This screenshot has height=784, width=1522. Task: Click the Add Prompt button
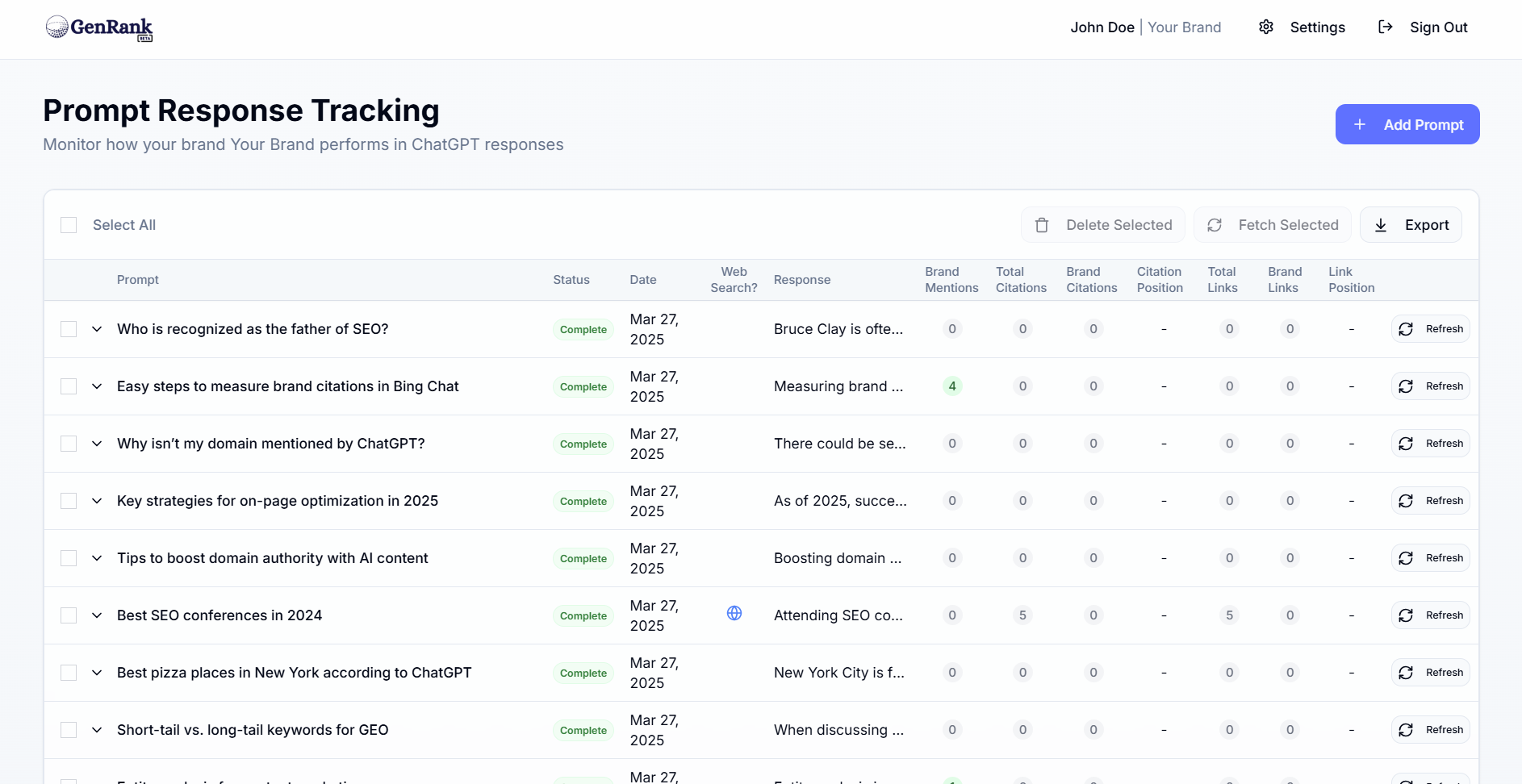(x=1407, y=124)
